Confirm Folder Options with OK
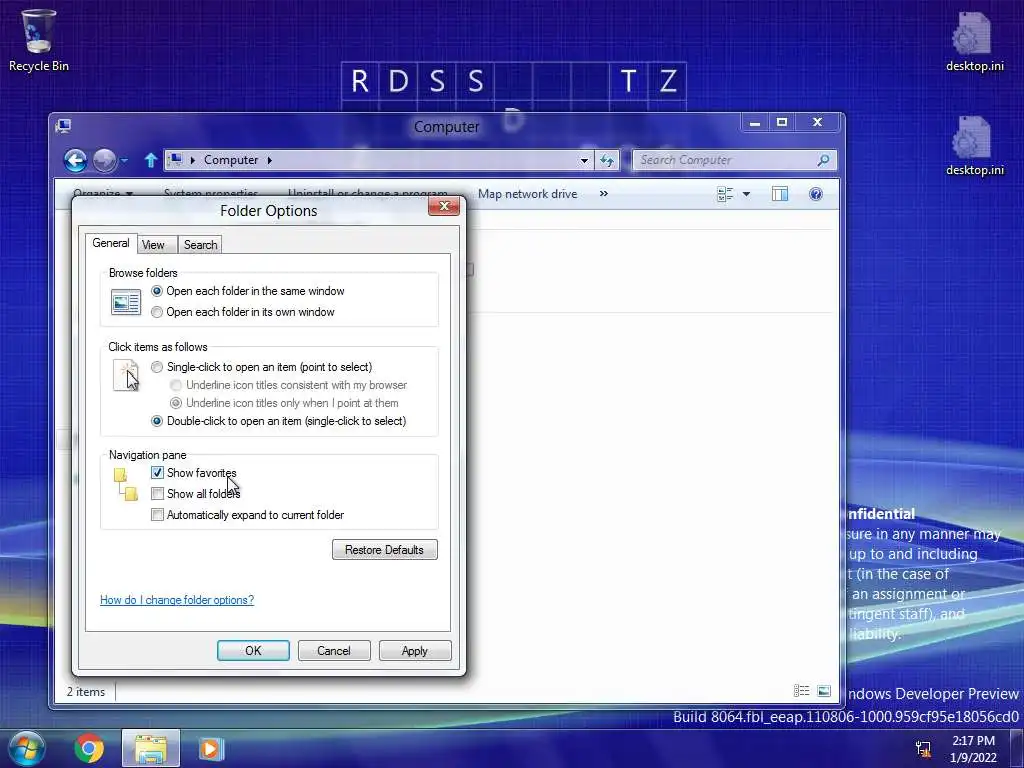 click(253, 650)
